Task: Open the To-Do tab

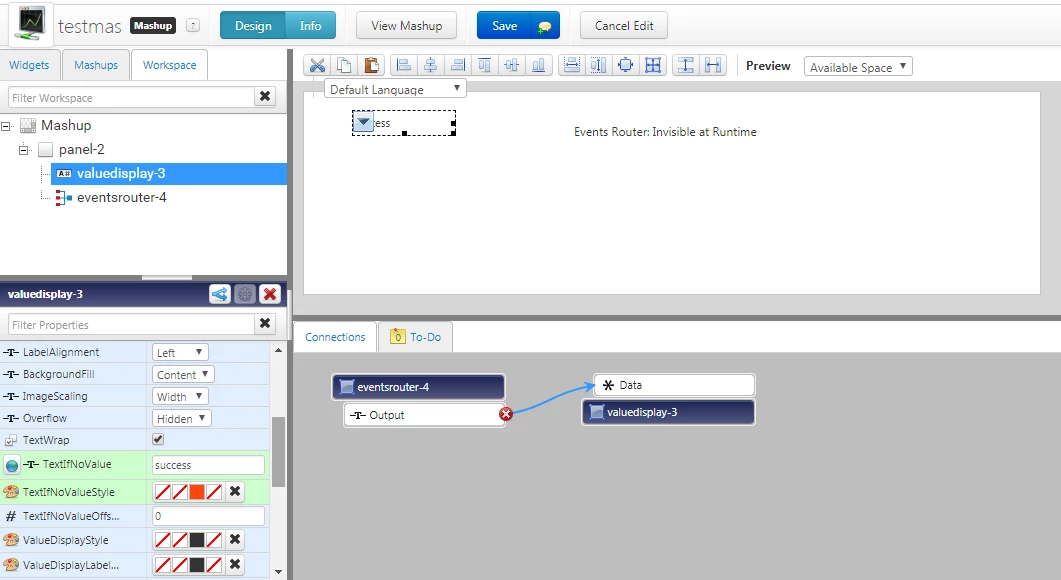Action: pyautogui.click(x=415, y=337)
